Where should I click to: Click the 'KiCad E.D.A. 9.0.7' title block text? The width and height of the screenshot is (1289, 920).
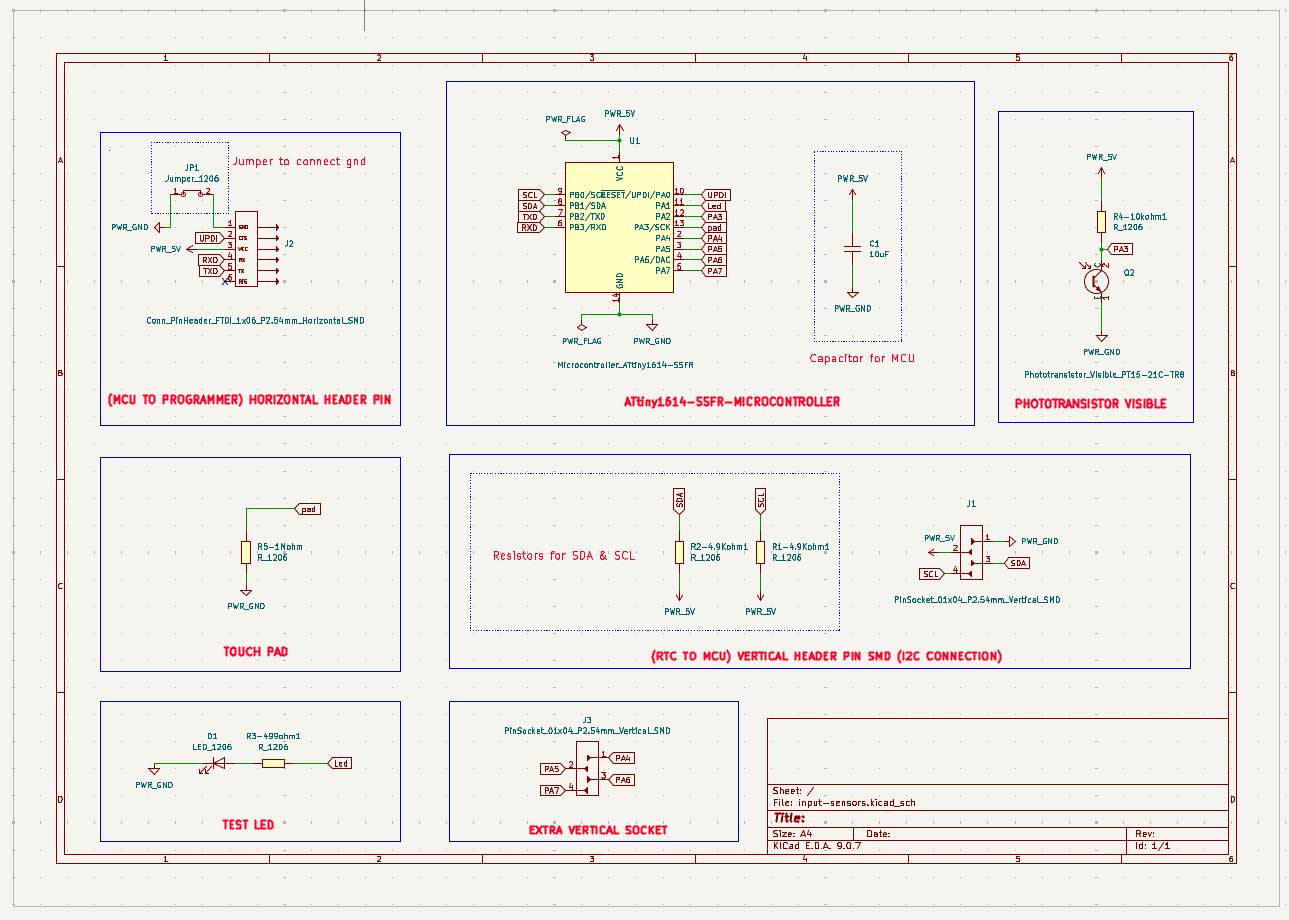(x=817, y=846)
